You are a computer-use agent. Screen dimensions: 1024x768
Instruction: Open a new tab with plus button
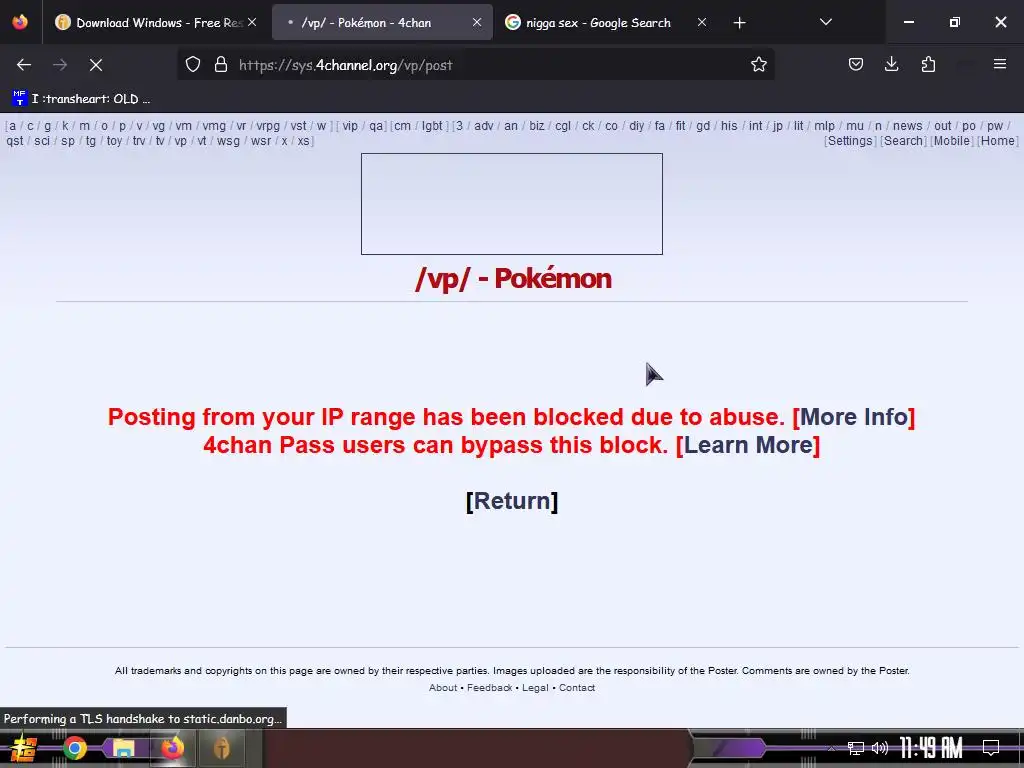(x=739, y=23)
